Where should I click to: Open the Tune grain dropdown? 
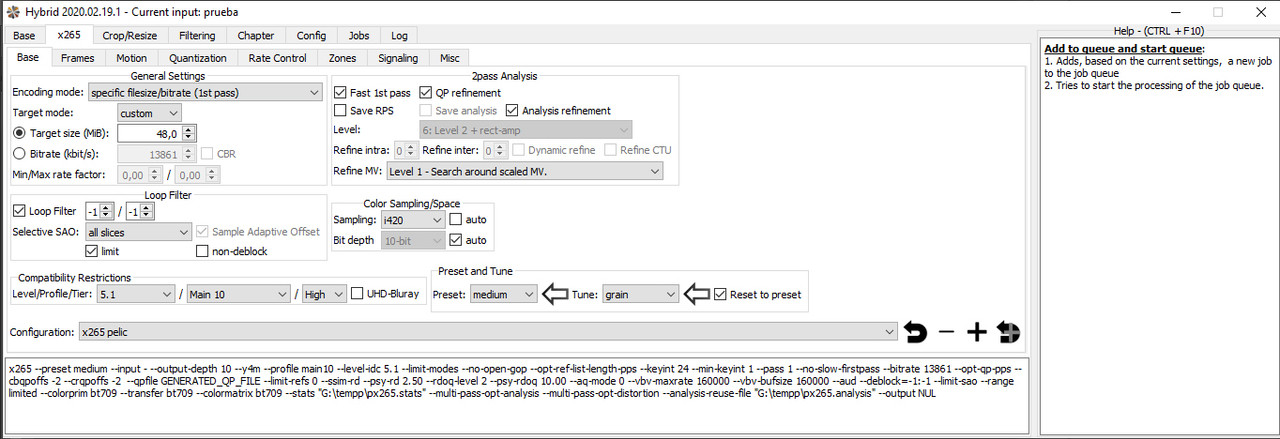(x=640, y=295)
